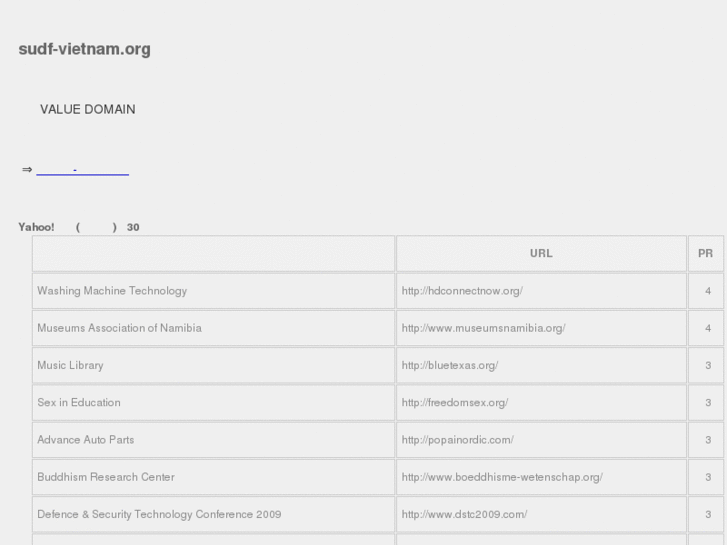Select the Sex in Education entry
The height and width of the screenshot is (545, 727).
pyautogui.click(x=79, y=402)
